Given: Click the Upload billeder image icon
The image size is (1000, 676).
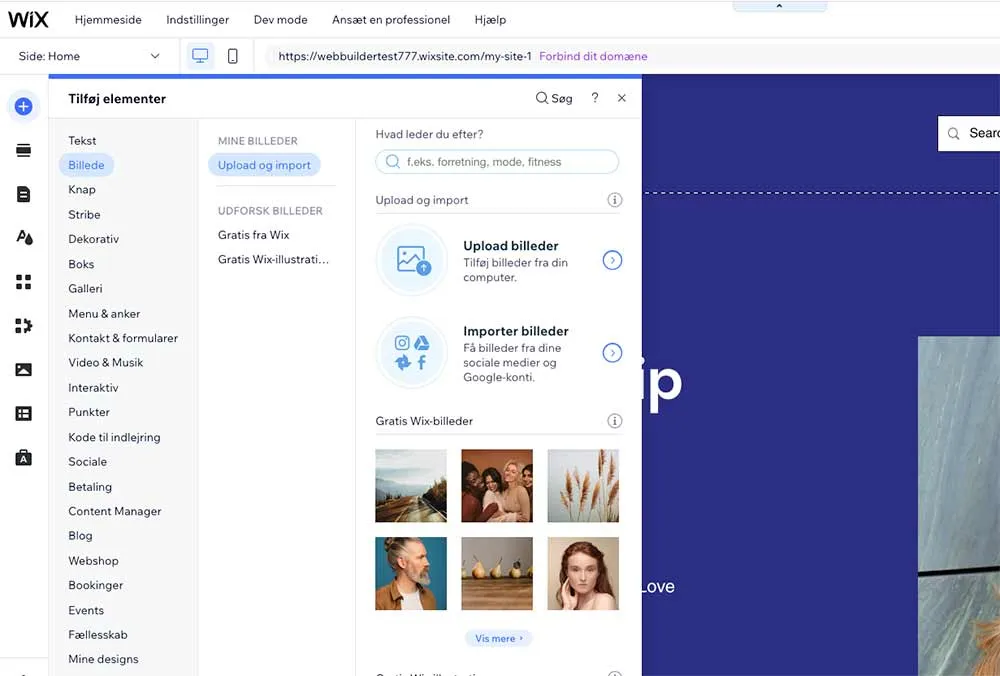Looking at the screenshot, I should point(412,260).
